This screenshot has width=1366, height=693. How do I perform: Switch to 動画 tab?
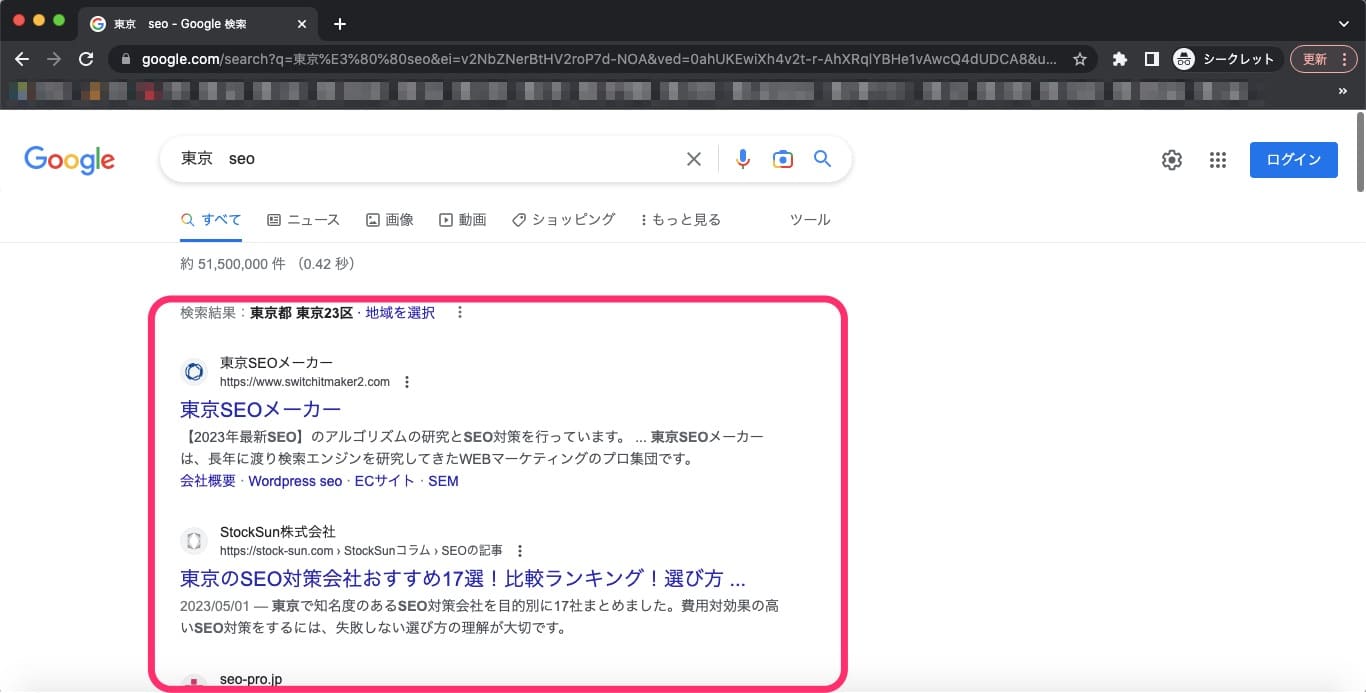(x=463, y=220)
